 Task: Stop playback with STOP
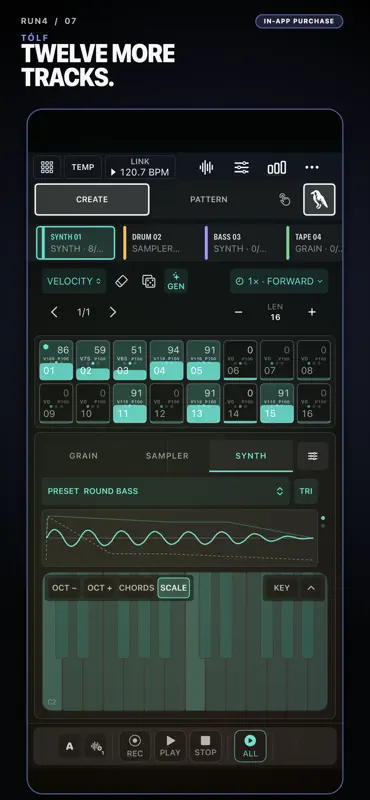205,746
